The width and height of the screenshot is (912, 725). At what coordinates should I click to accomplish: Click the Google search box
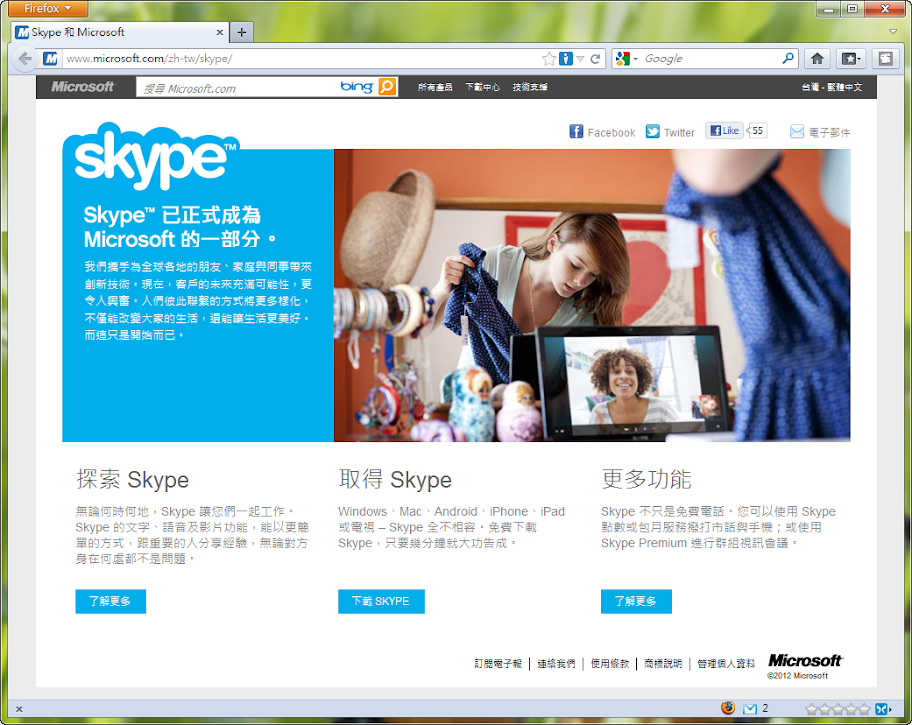(x=710, y=58)
